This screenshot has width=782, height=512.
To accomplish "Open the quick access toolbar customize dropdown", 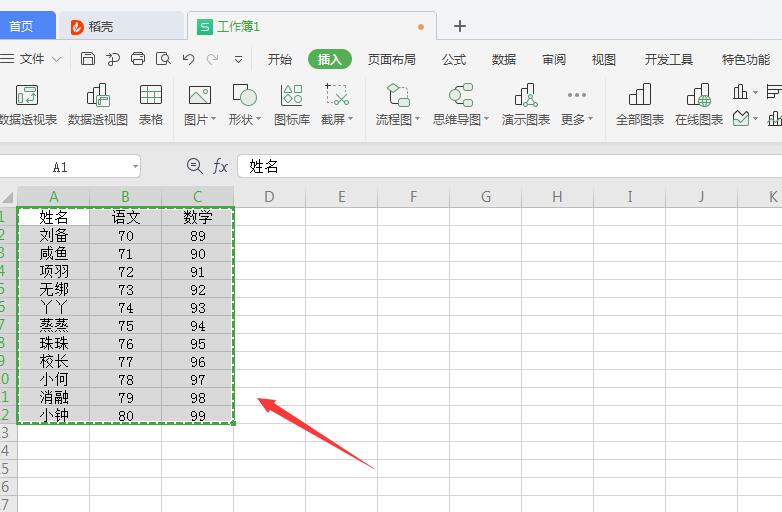I will [238, 59].
